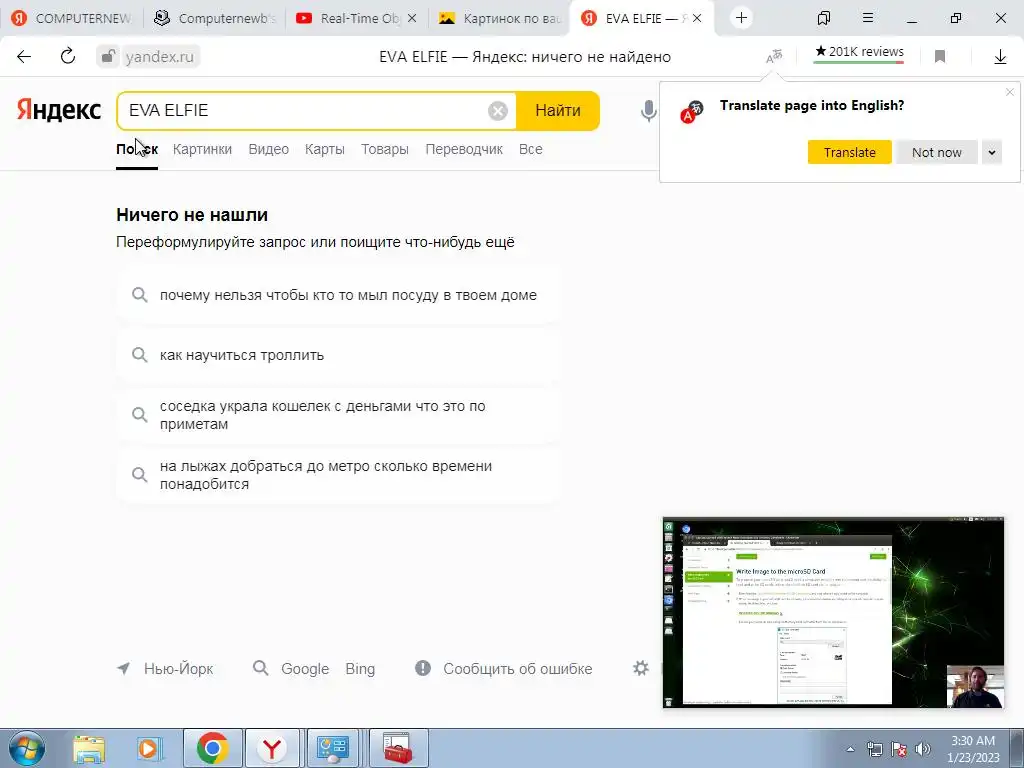Open site security info via the lock icon

pyautogui.click(x=108, y=57)
